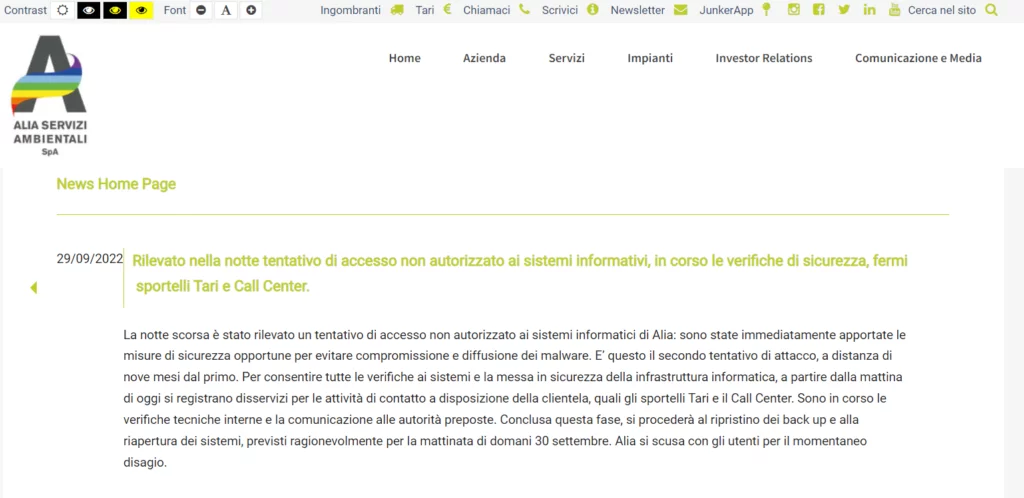The image size is (1024, 498).
Task: Click the Ingombranti truck icon
Action: click(397, 10)
